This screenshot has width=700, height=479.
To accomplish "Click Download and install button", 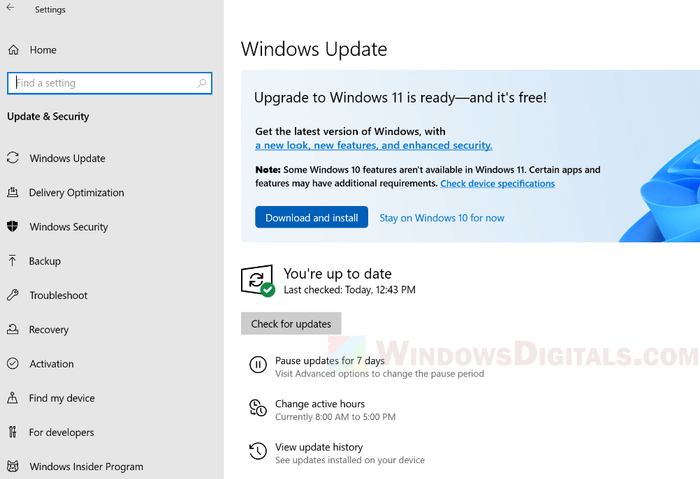I will (x=312, y=217).
